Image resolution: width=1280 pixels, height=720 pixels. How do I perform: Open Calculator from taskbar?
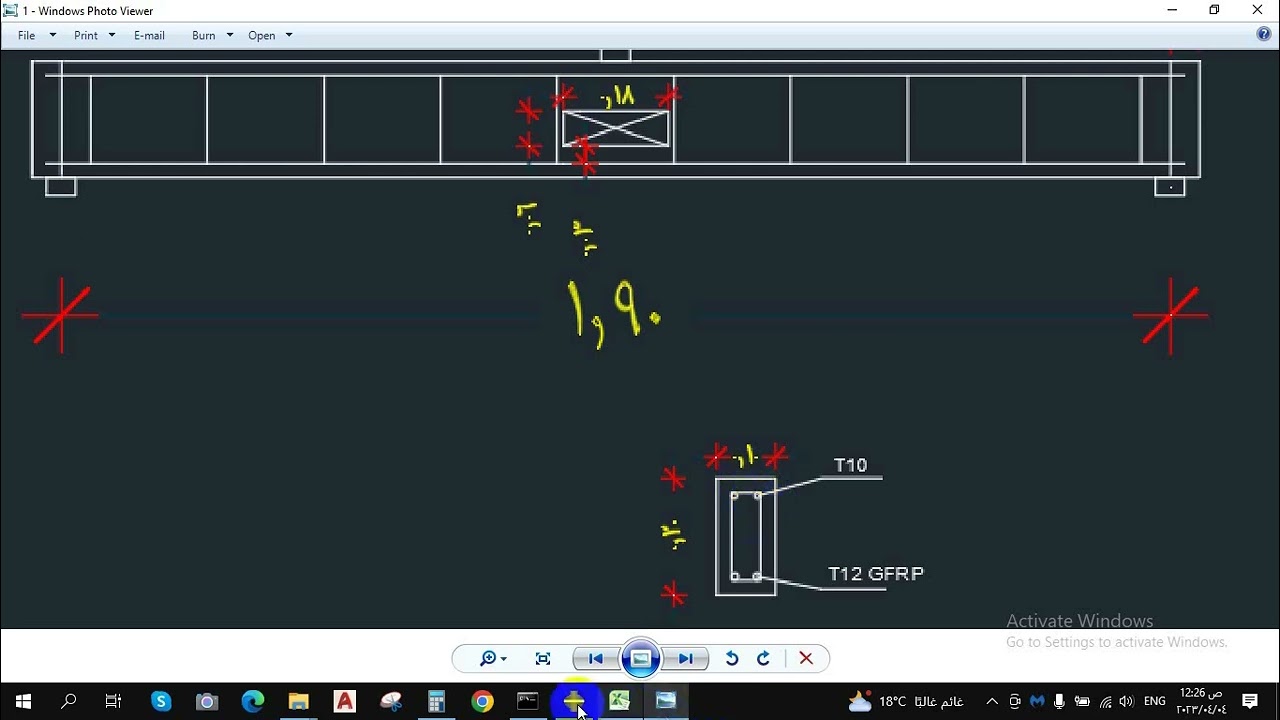(x=437, y=701)
